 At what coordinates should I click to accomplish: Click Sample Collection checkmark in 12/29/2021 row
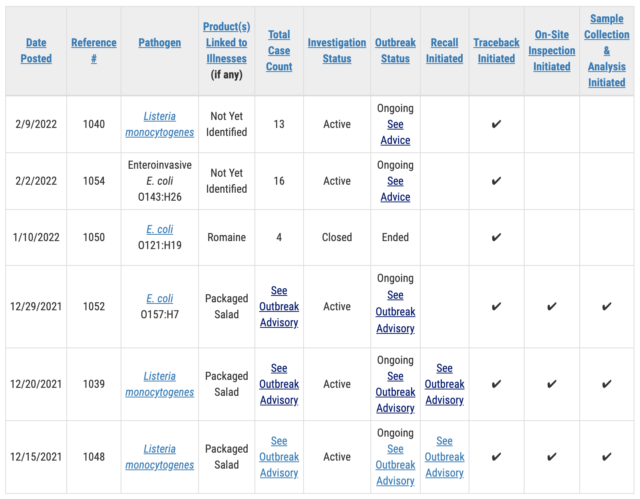(607, 306)
